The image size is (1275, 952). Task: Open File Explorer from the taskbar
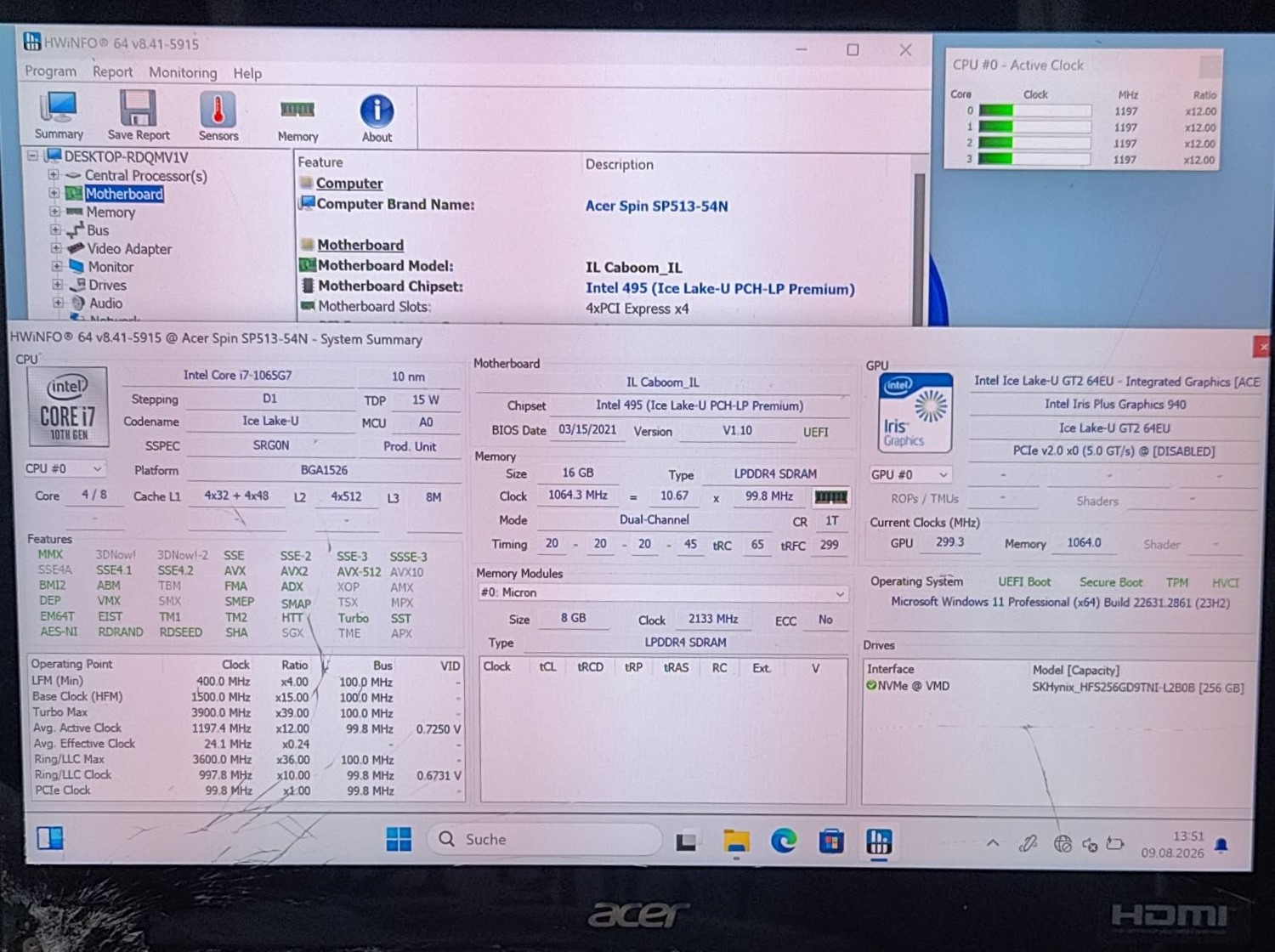[736, 841]
